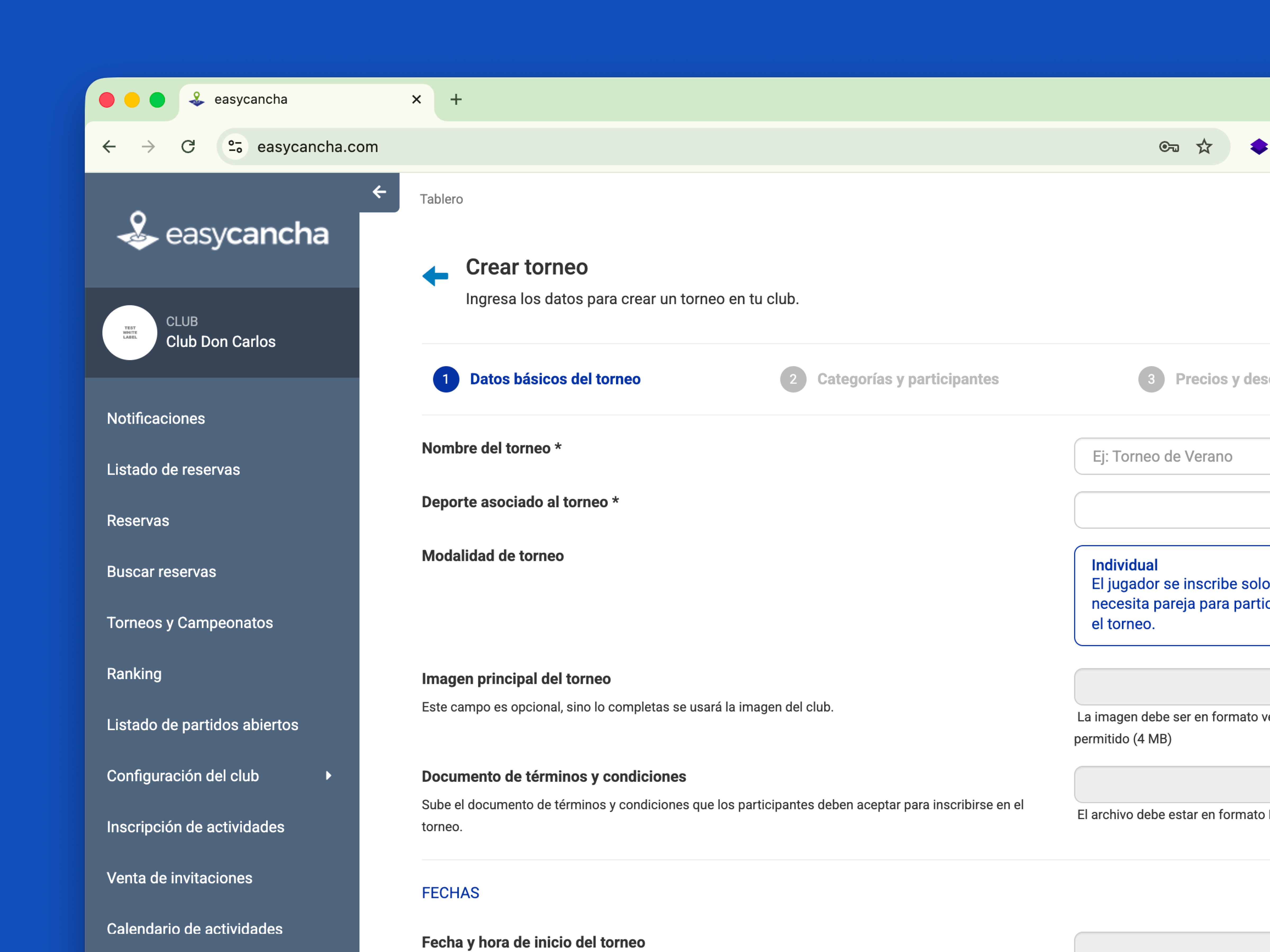Screen dimensions: 1270x952
Task: Open the Deporte asociado al torneo dropdown
Action: click(1172, 510)
